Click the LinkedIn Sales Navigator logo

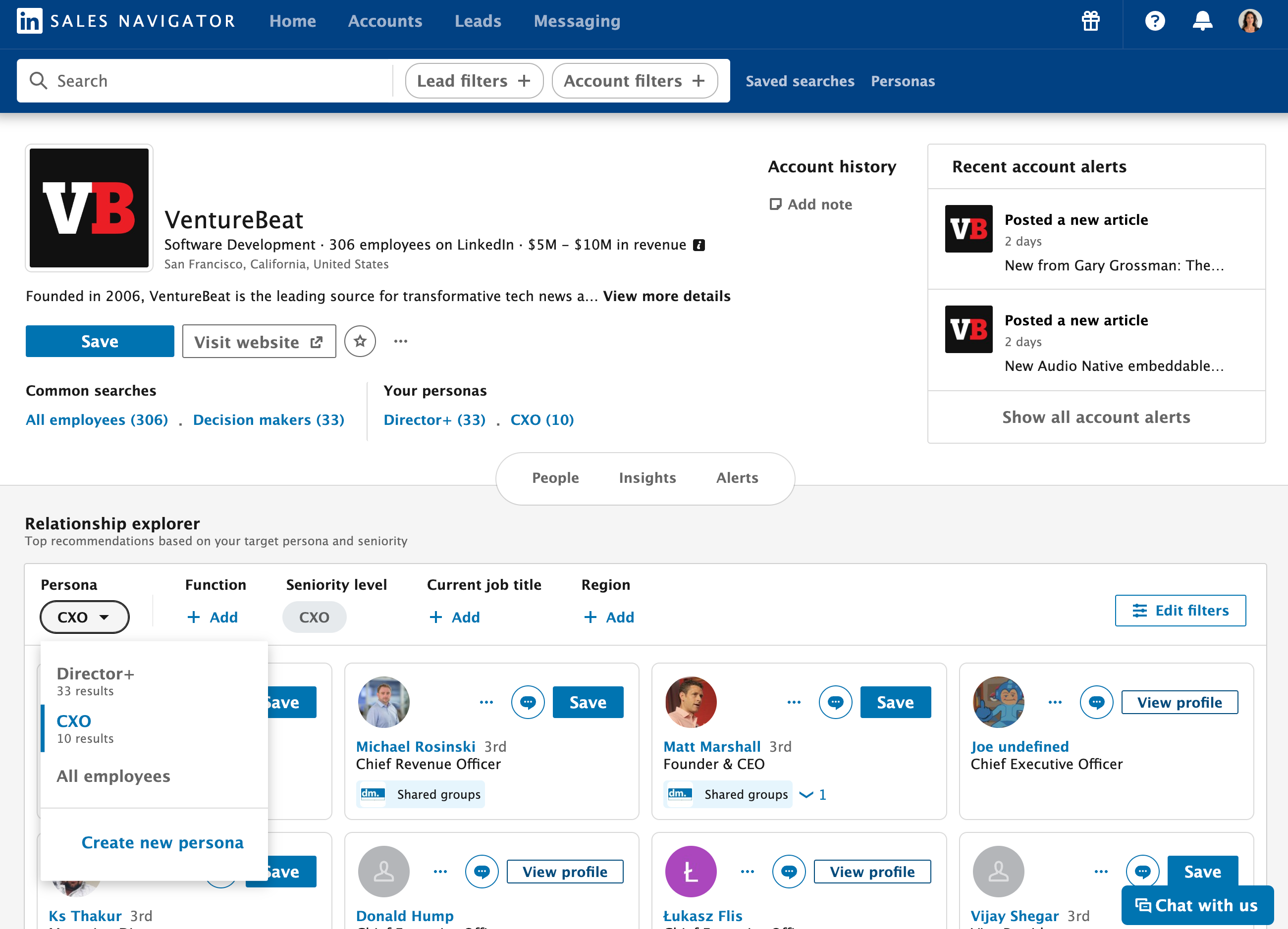click(x=126, y=21)
